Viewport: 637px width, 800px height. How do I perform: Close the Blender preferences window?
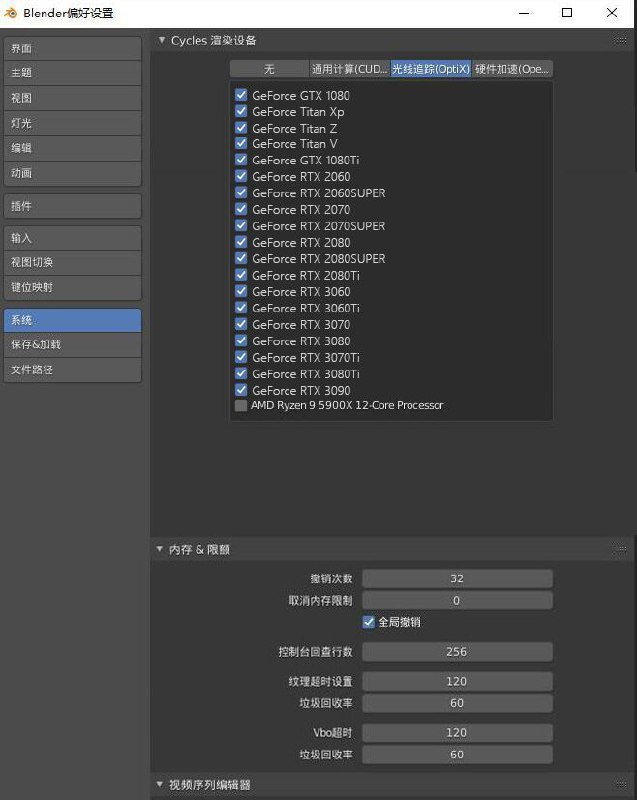612,13
